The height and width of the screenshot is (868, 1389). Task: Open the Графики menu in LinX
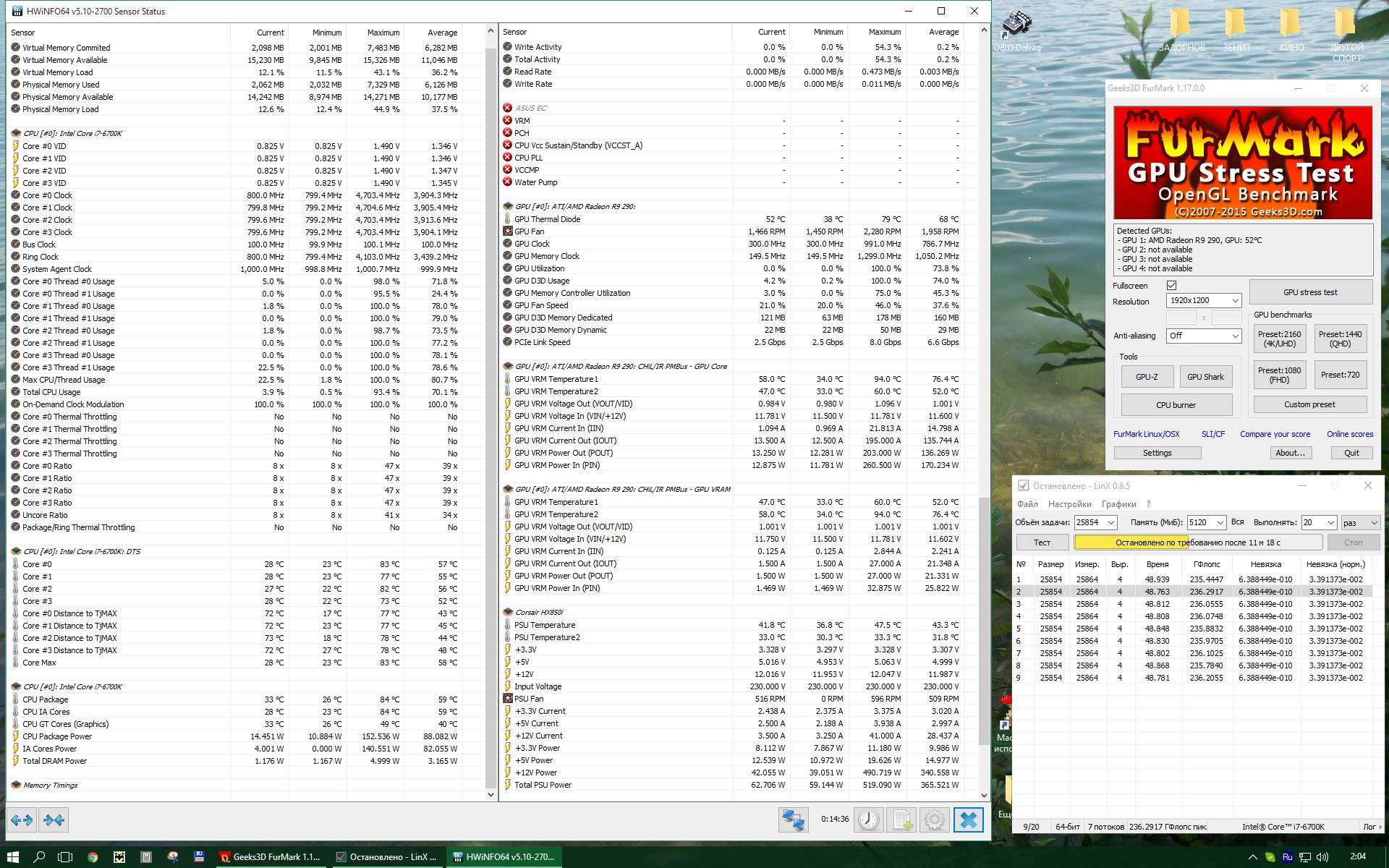click(x=1118, y=504)
